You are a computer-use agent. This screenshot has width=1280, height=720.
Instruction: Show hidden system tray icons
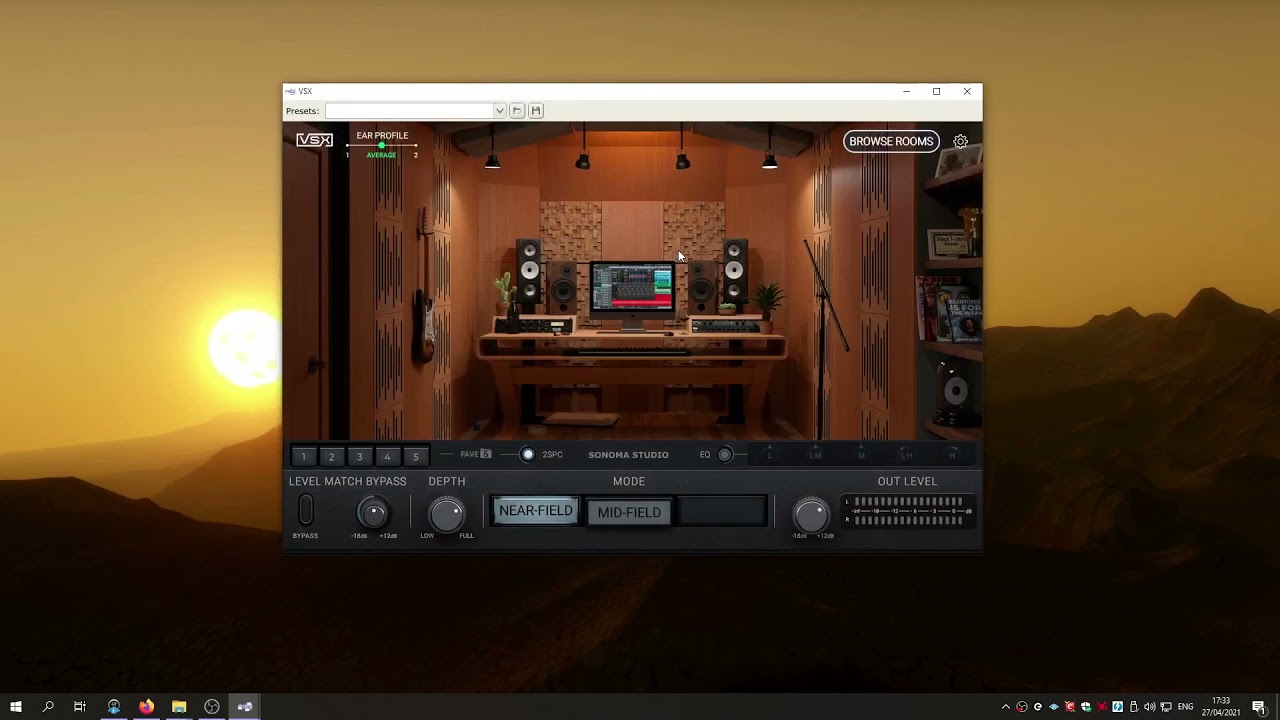pos(1006,707)
